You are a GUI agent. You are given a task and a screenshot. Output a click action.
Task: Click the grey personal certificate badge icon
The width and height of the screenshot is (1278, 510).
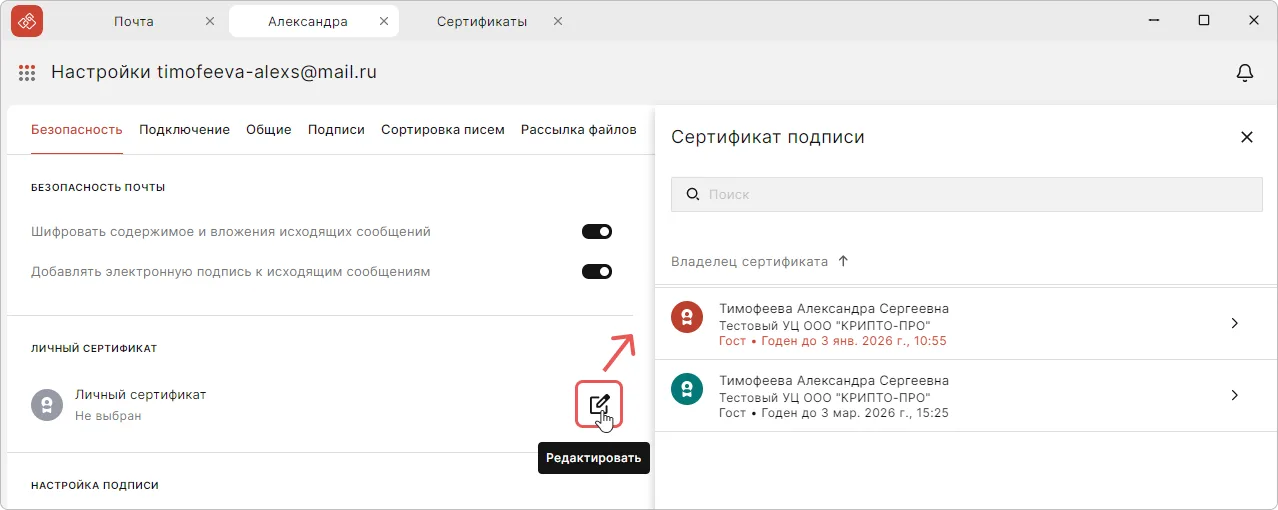(47, 404)
